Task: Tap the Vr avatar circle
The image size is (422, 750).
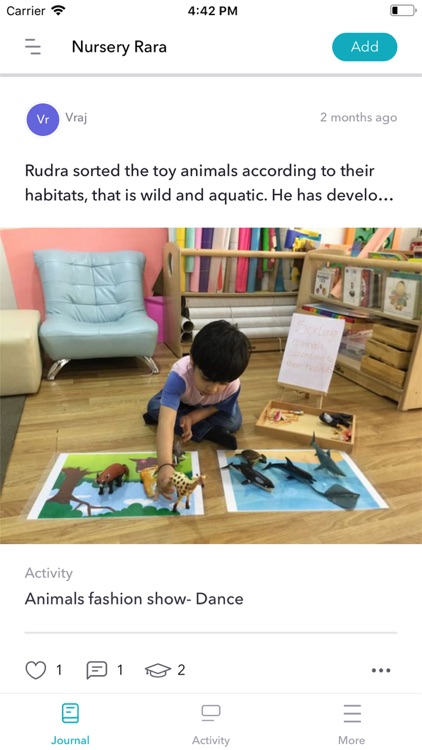Action: (x=43, y=120)
